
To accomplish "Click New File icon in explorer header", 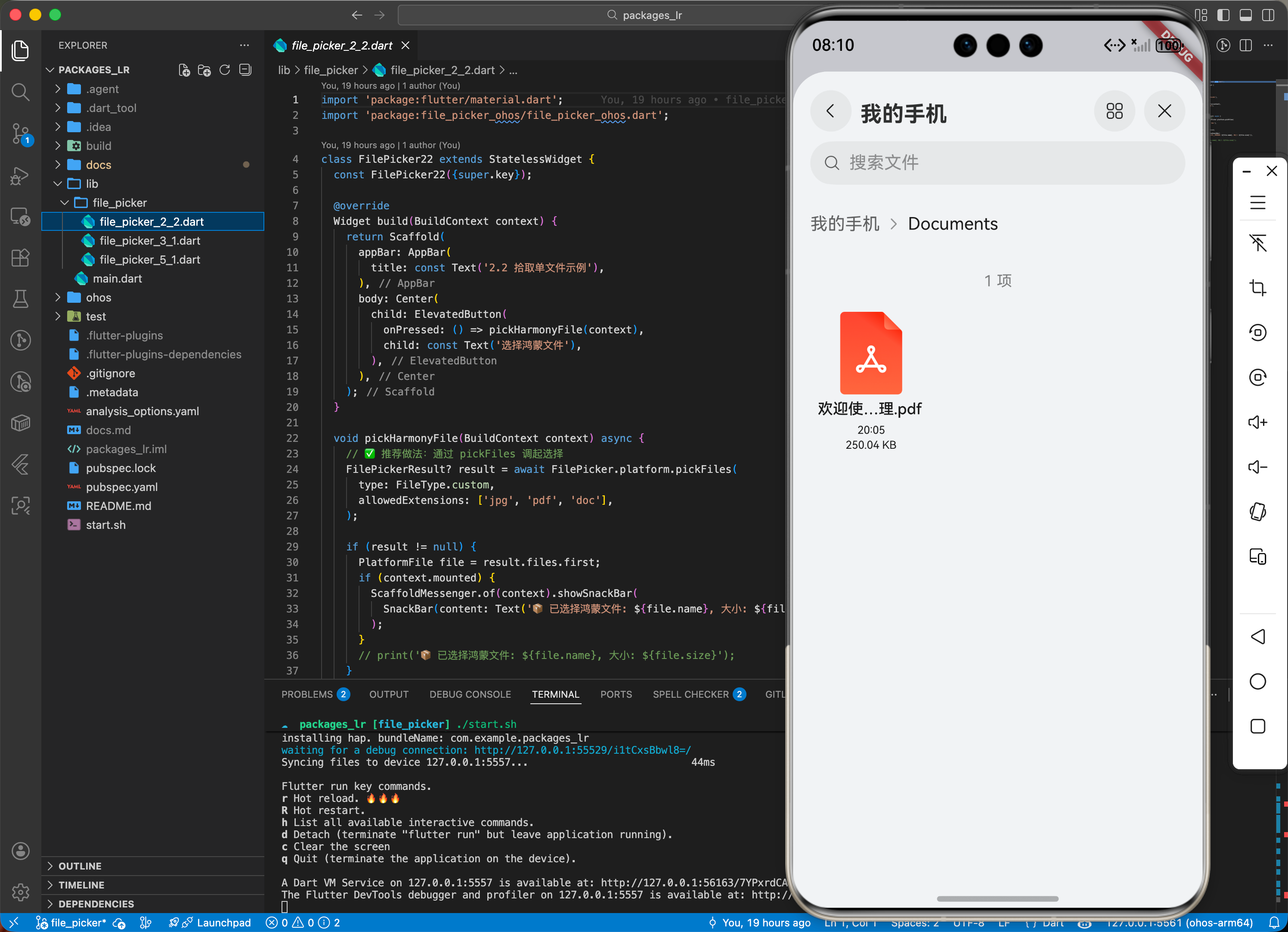I will point(184,70).
